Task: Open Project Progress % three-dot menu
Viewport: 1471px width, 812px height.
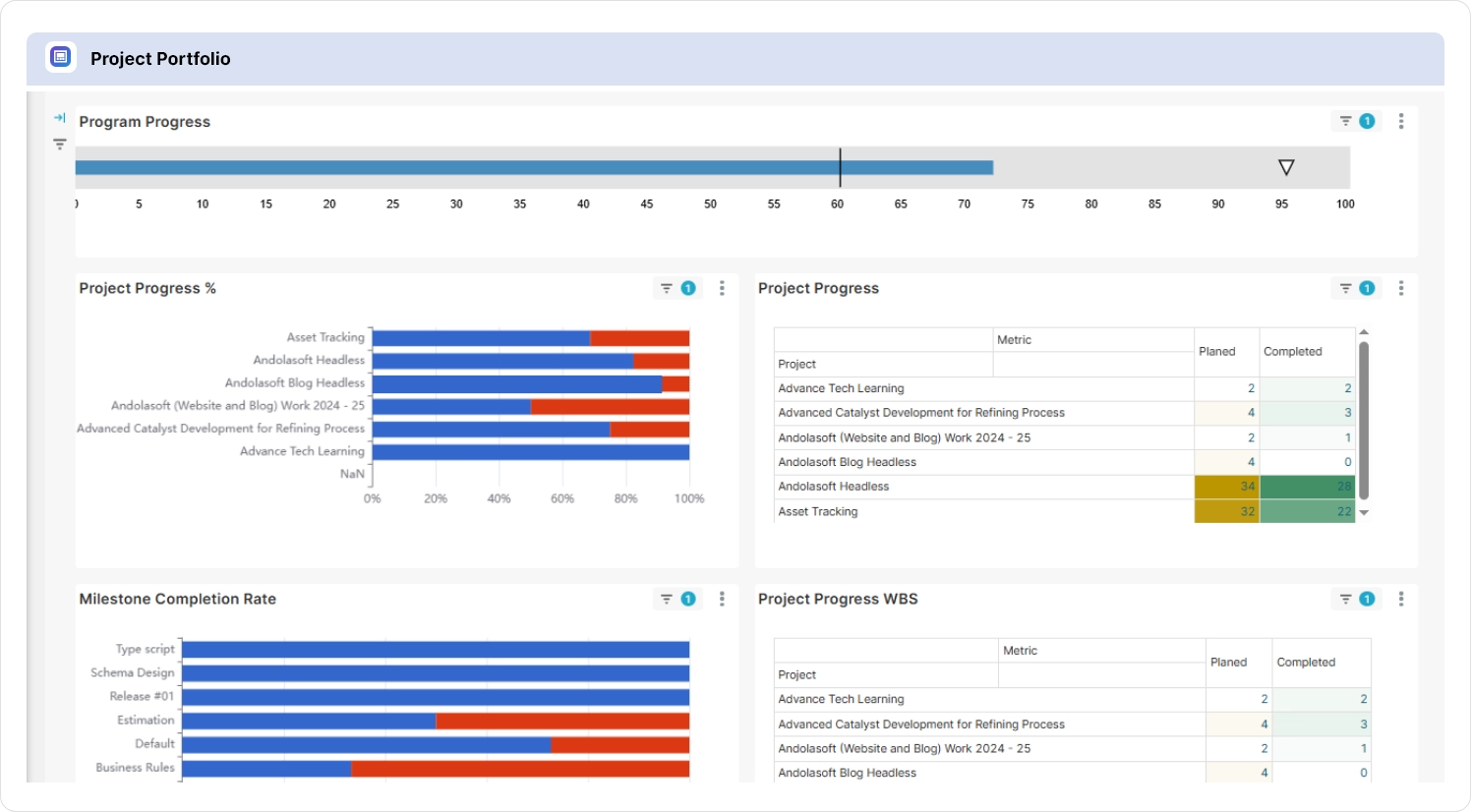Action: tap(722, 288)
